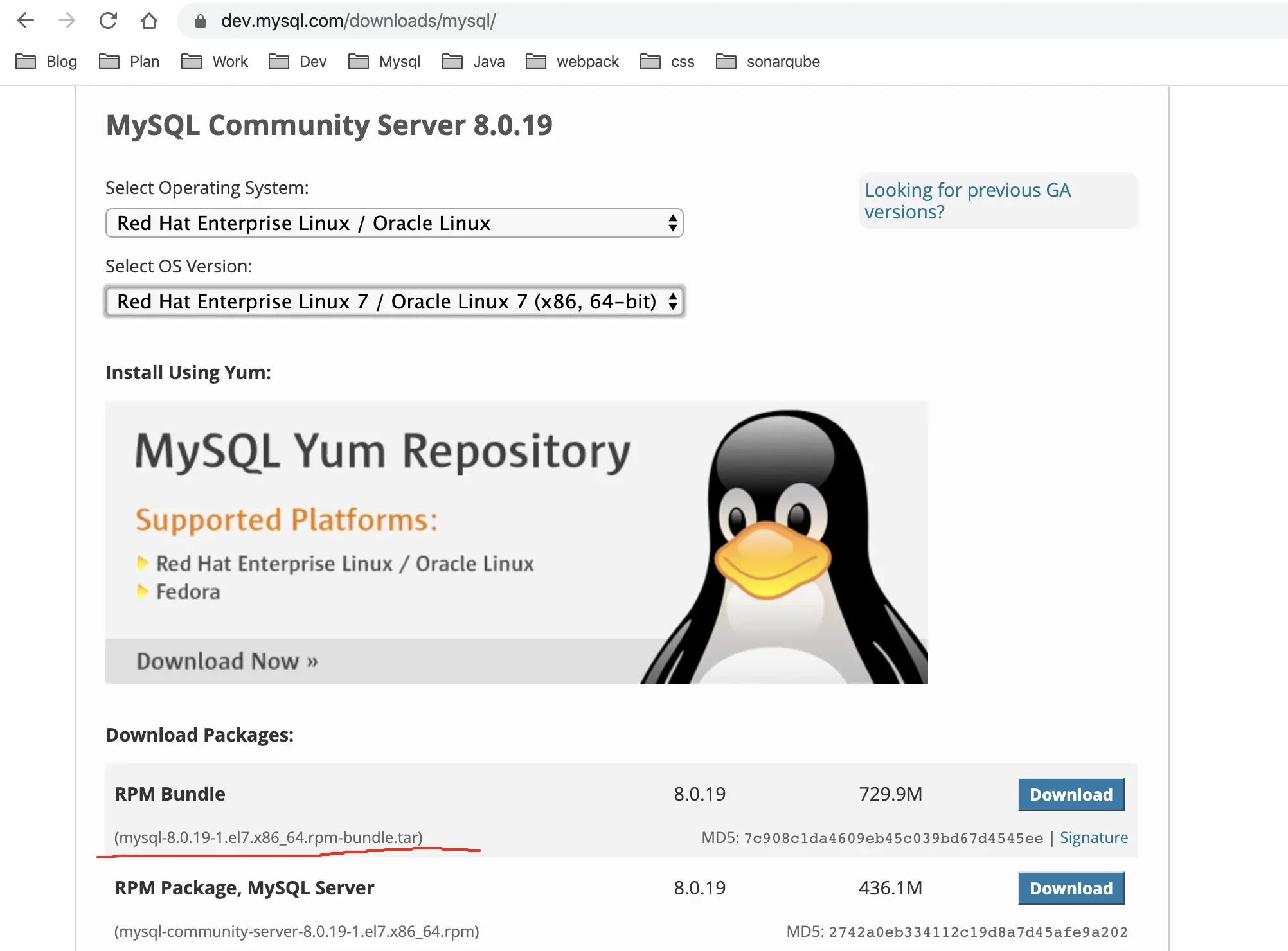Download RPM Package, MySQL Server
The width and height of the screenshot is (1288, 951).
[x=1071, y=888]
